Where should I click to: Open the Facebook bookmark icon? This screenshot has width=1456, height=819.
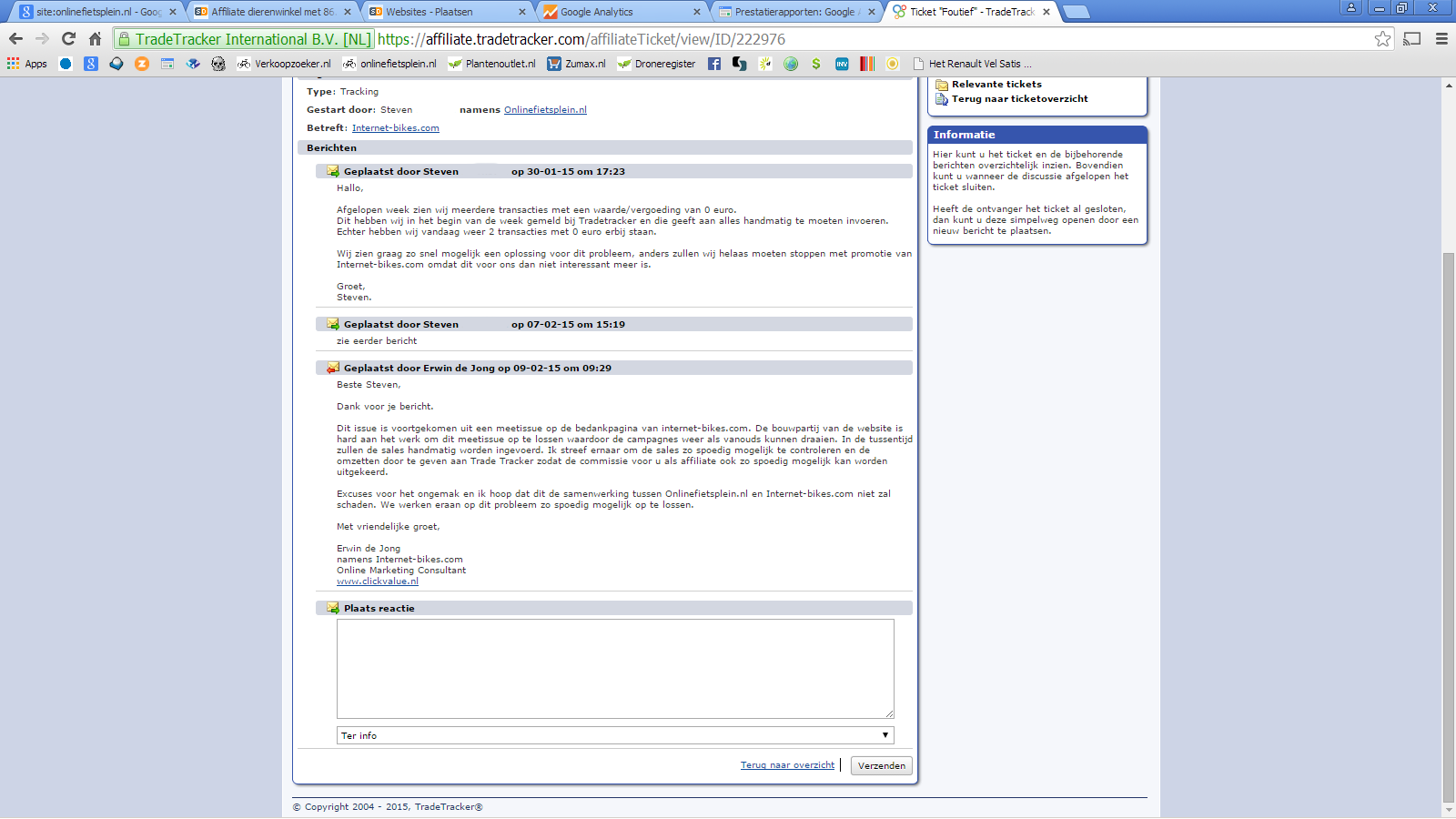click(x=714, y=64)
